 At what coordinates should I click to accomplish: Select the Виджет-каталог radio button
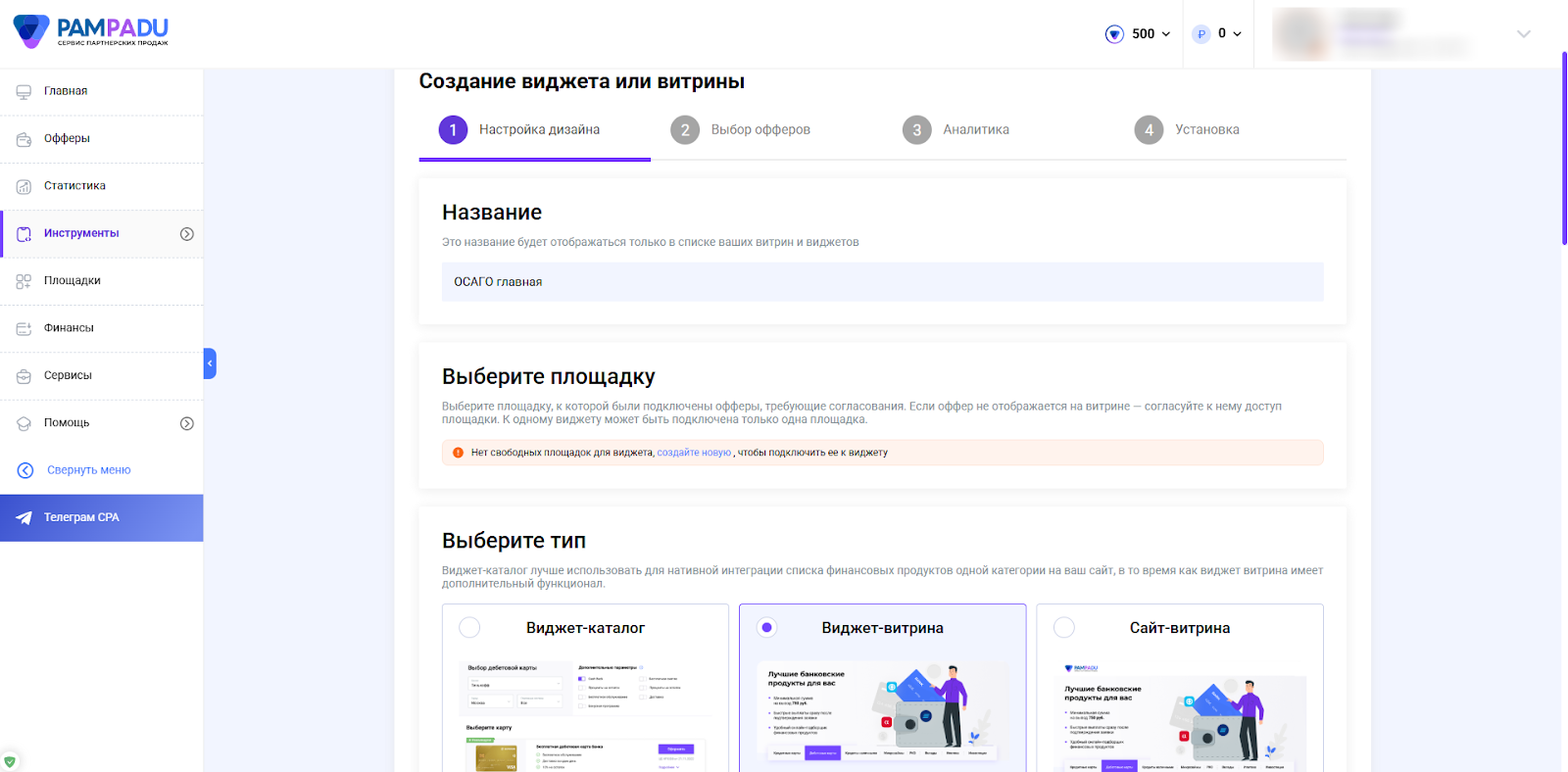[469, 627]
